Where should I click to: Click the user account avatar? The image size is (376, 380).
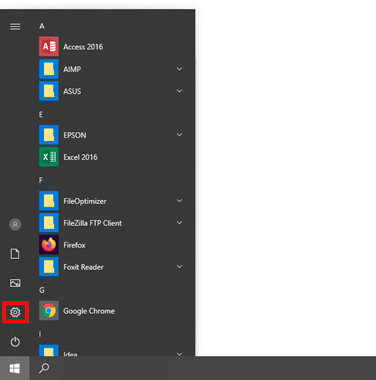coord(15,224)
